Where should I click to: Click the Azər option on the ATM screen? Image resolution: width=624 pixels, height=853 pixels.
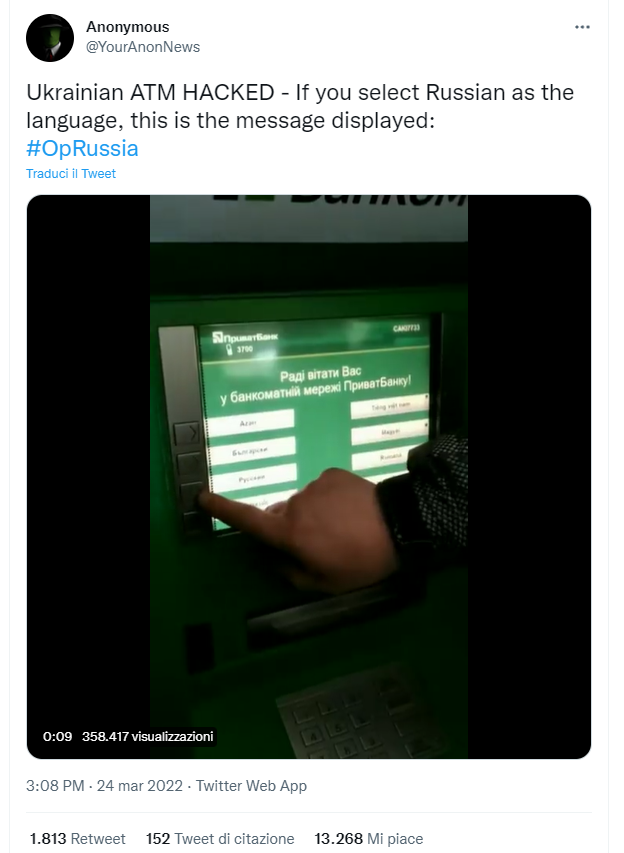click(250, 423)
